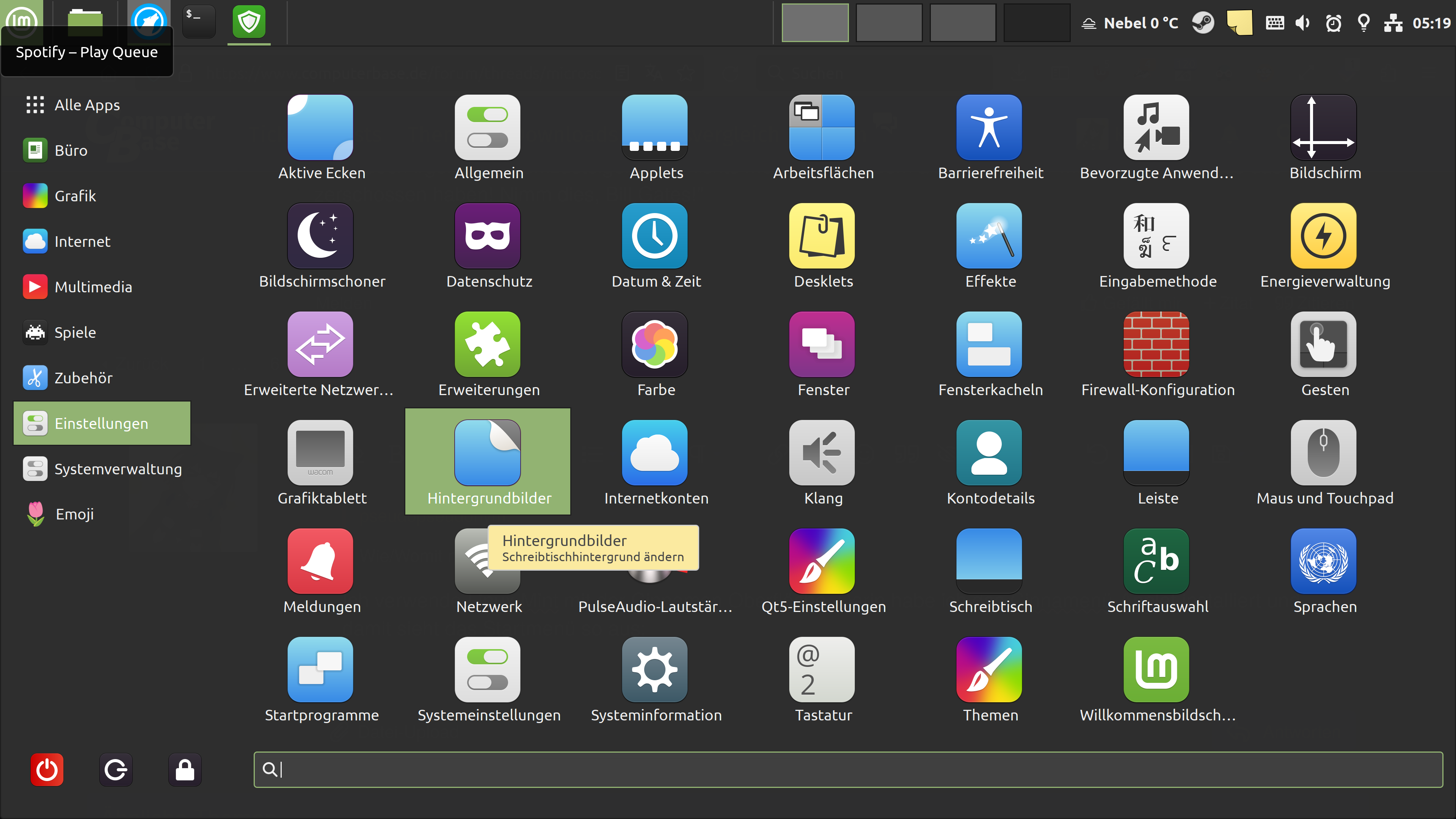Open the Bildschirmschoner moon icon

tap(320, 236)
